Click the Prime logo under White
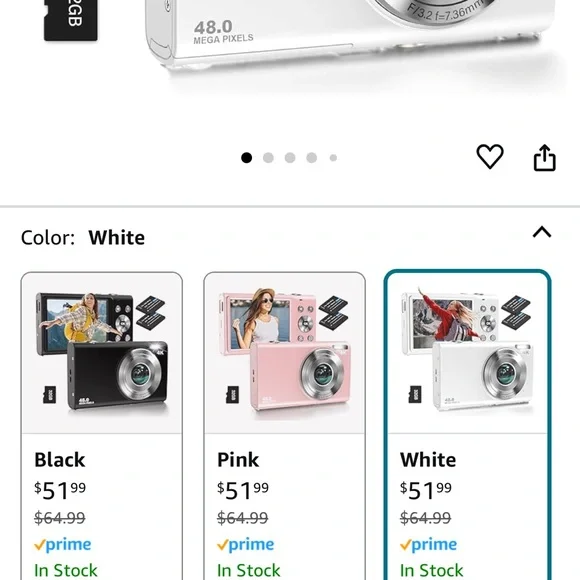 428,544
